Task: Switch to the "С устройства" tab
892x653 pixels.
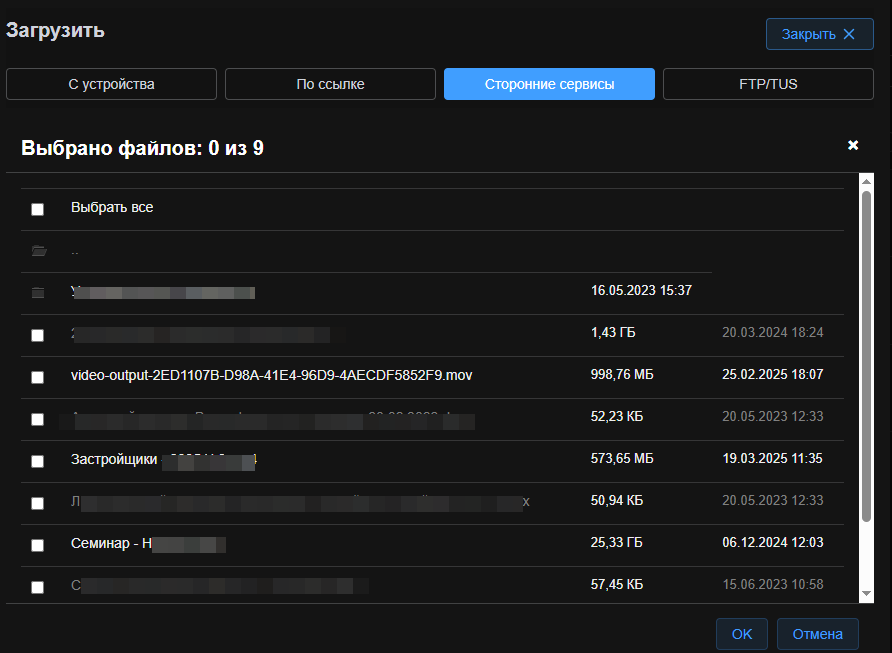Action: point(112,84)
